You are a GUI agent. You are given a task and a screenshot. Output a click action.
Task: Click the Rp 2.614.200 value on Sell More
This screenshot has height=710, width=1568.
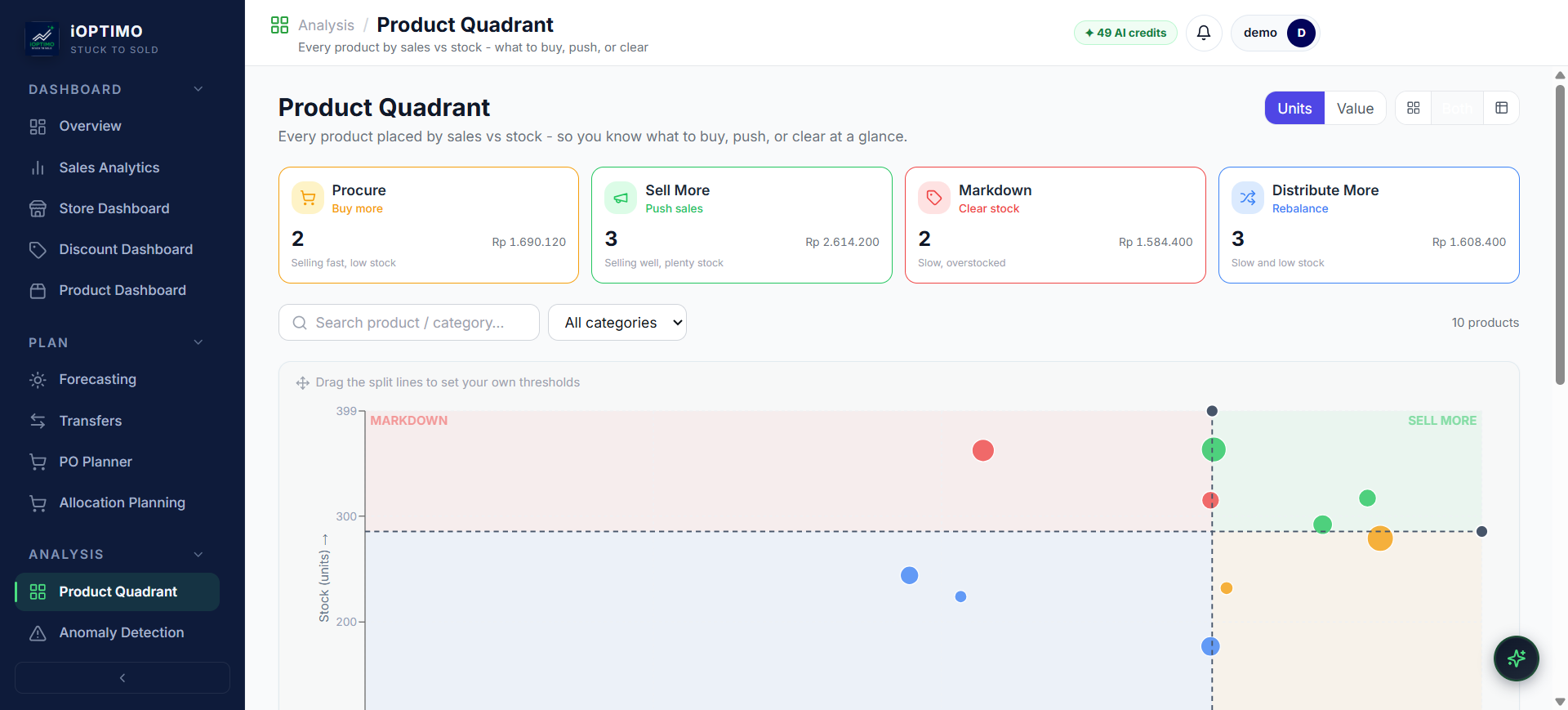point(842,242)
